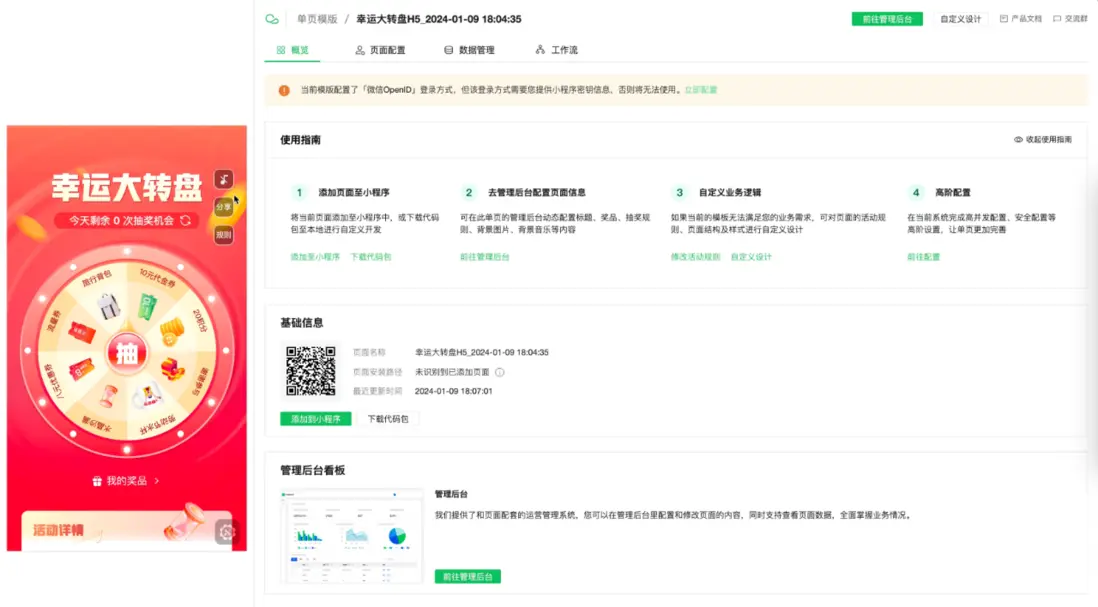The image size is (1098, 607).
Task: Open the 分享 share icon on the wheel preview
Action: click(x=225, y=205)
